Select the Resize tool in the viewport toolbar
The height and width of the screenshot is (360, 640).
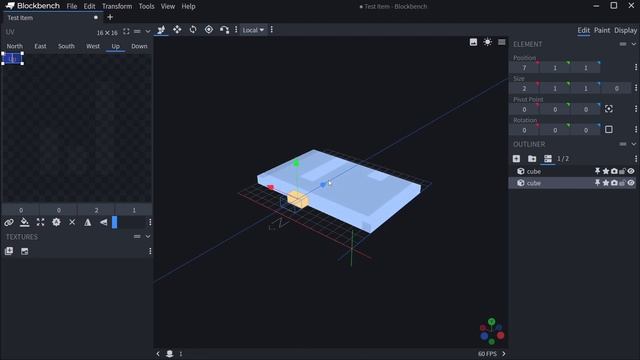click(x=161, y=30)
